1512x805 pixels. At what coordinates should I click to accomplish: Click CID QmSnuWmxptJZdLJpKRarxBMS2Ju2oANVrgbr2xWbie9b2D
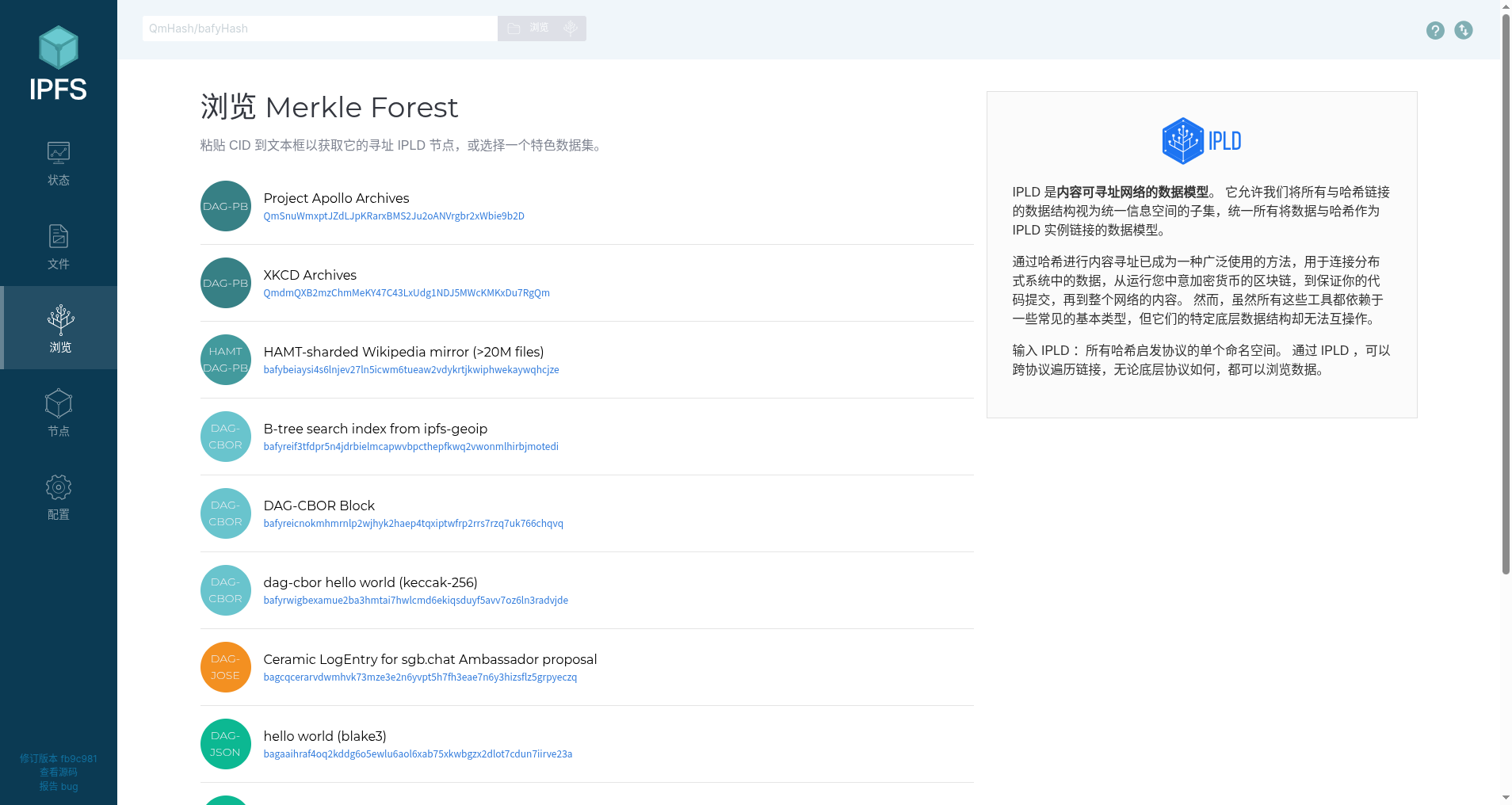coord(394,216)
